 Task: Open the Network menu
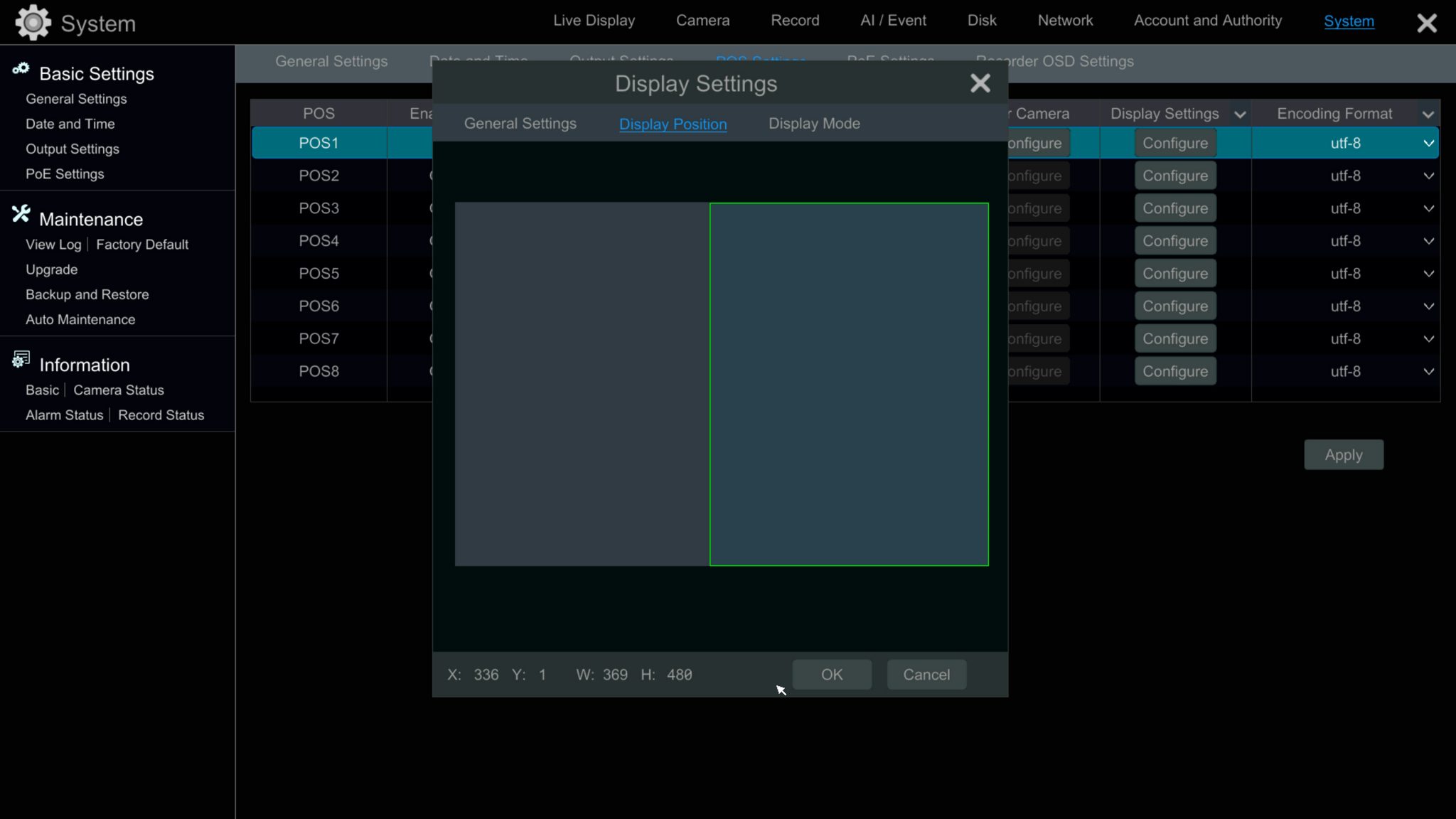coord(1065,20)
